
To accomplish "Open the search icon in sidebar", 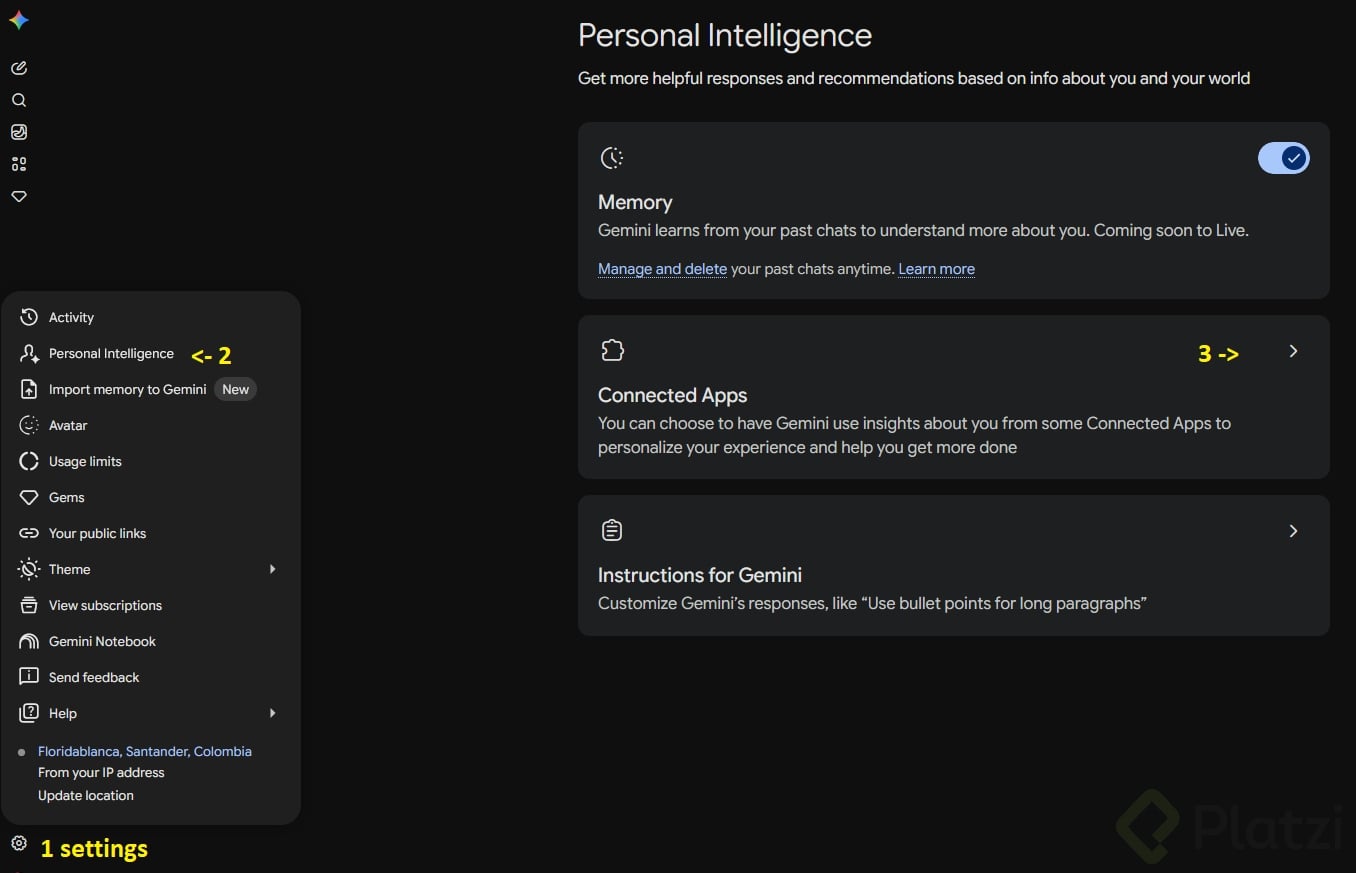I will [x=19, y=100].
